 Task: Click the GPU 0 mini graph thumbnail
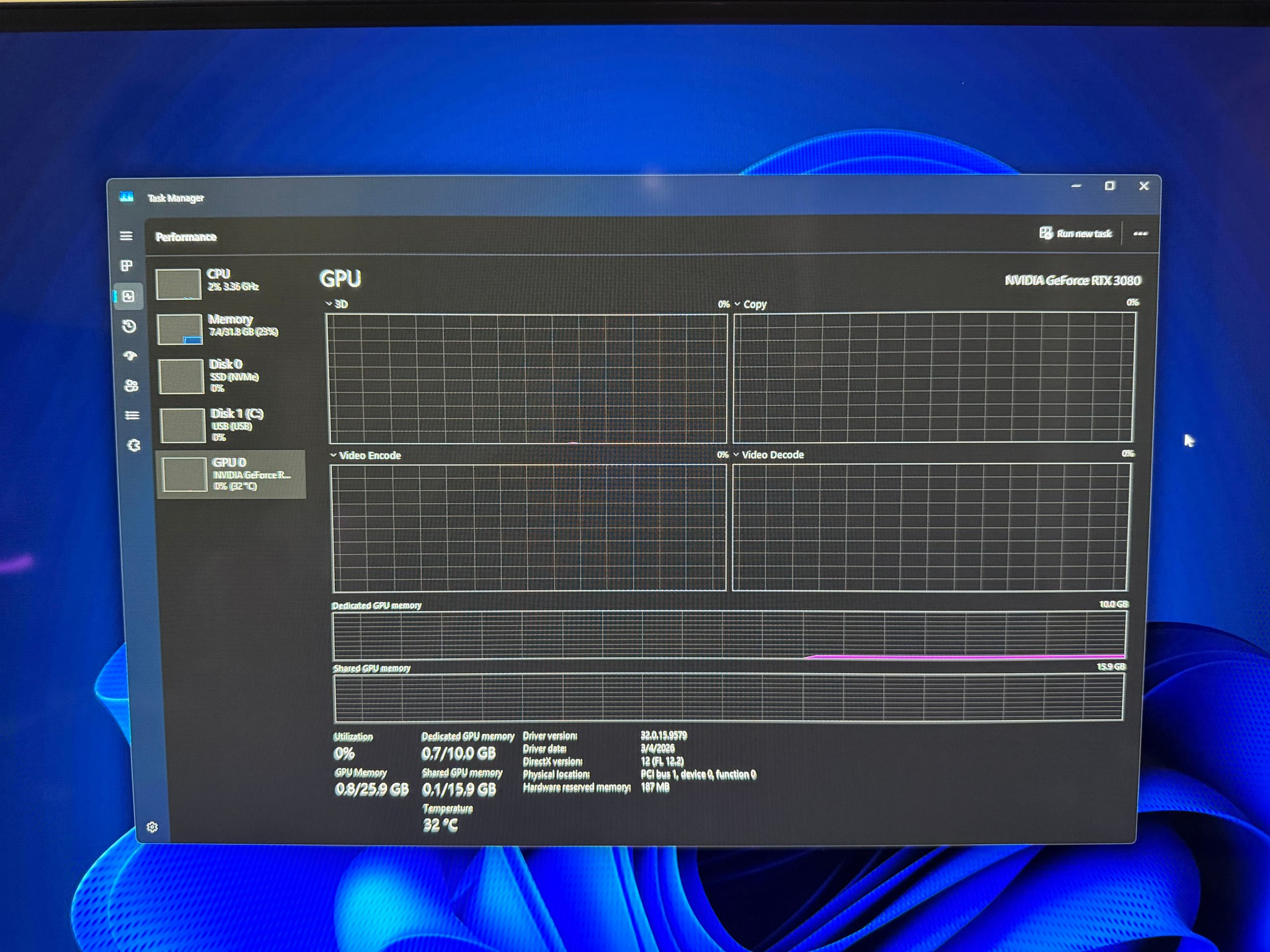tap(184, 475)
